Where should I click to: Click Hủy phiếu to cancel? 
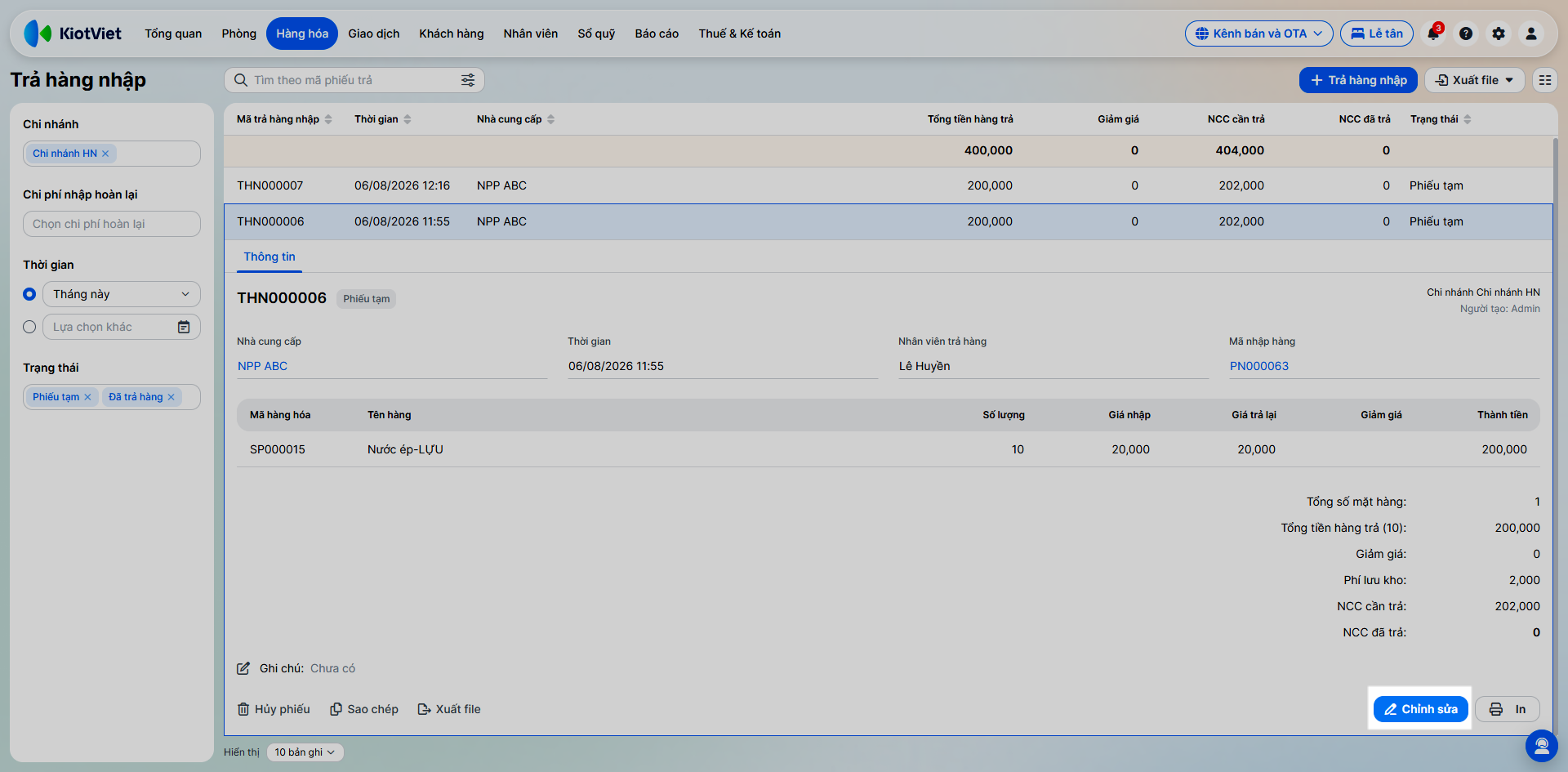click(x=274, y=709)
